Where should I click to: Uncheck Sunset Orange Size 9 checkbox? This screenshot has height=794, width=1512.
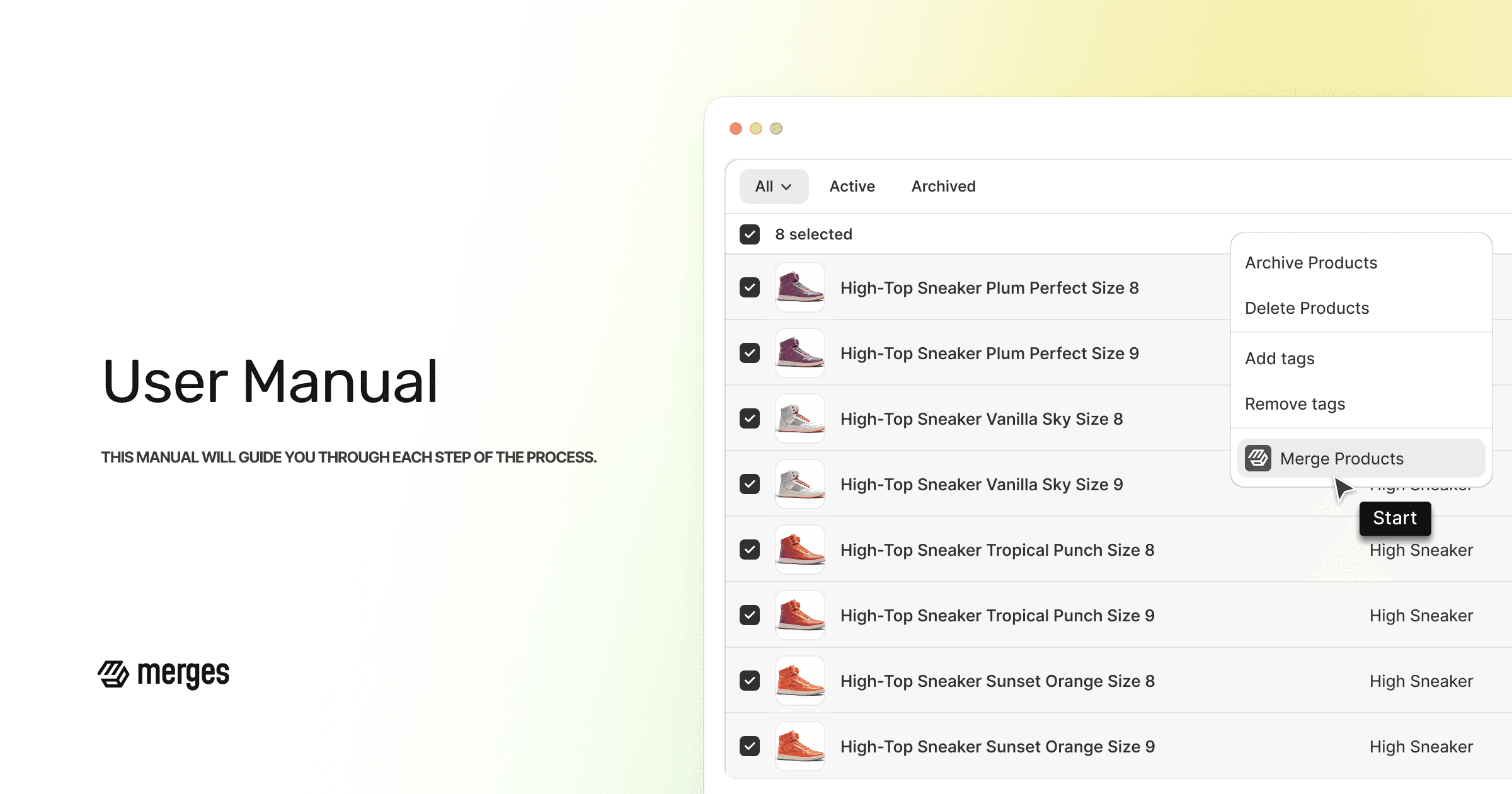click(750, 746)
